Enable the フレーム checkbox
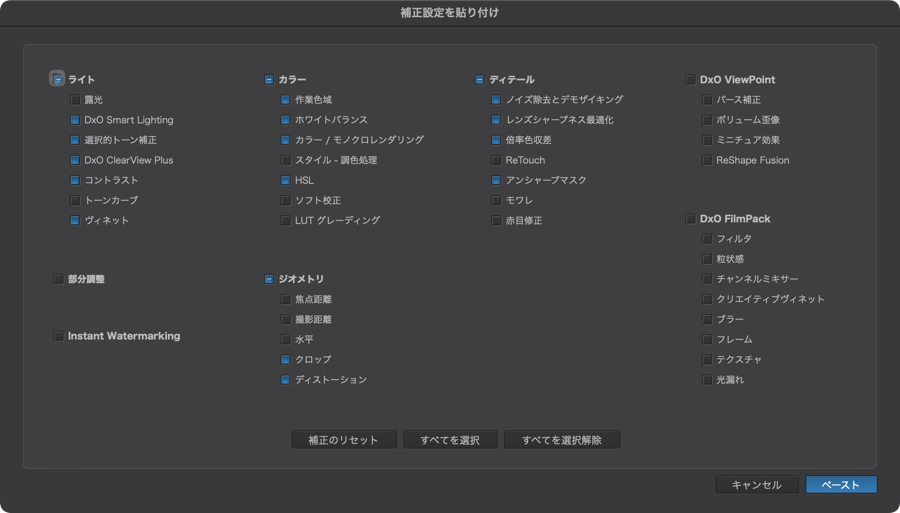Image resolution: width=900 pixels, height=513 pixels. point(707,339)
